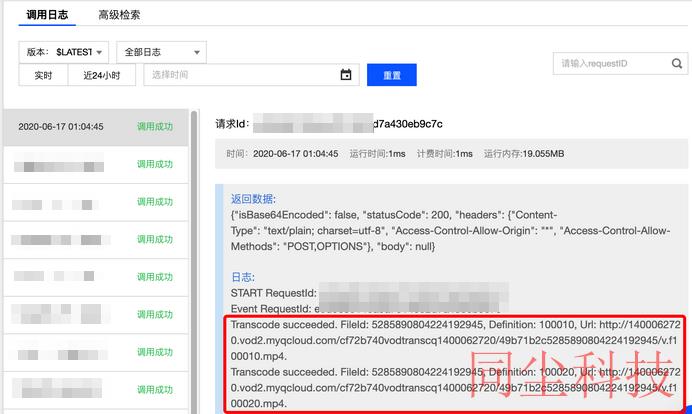Focus the 选择时间 input field
The image size is (692, 414).
click(x=240, y=75)
